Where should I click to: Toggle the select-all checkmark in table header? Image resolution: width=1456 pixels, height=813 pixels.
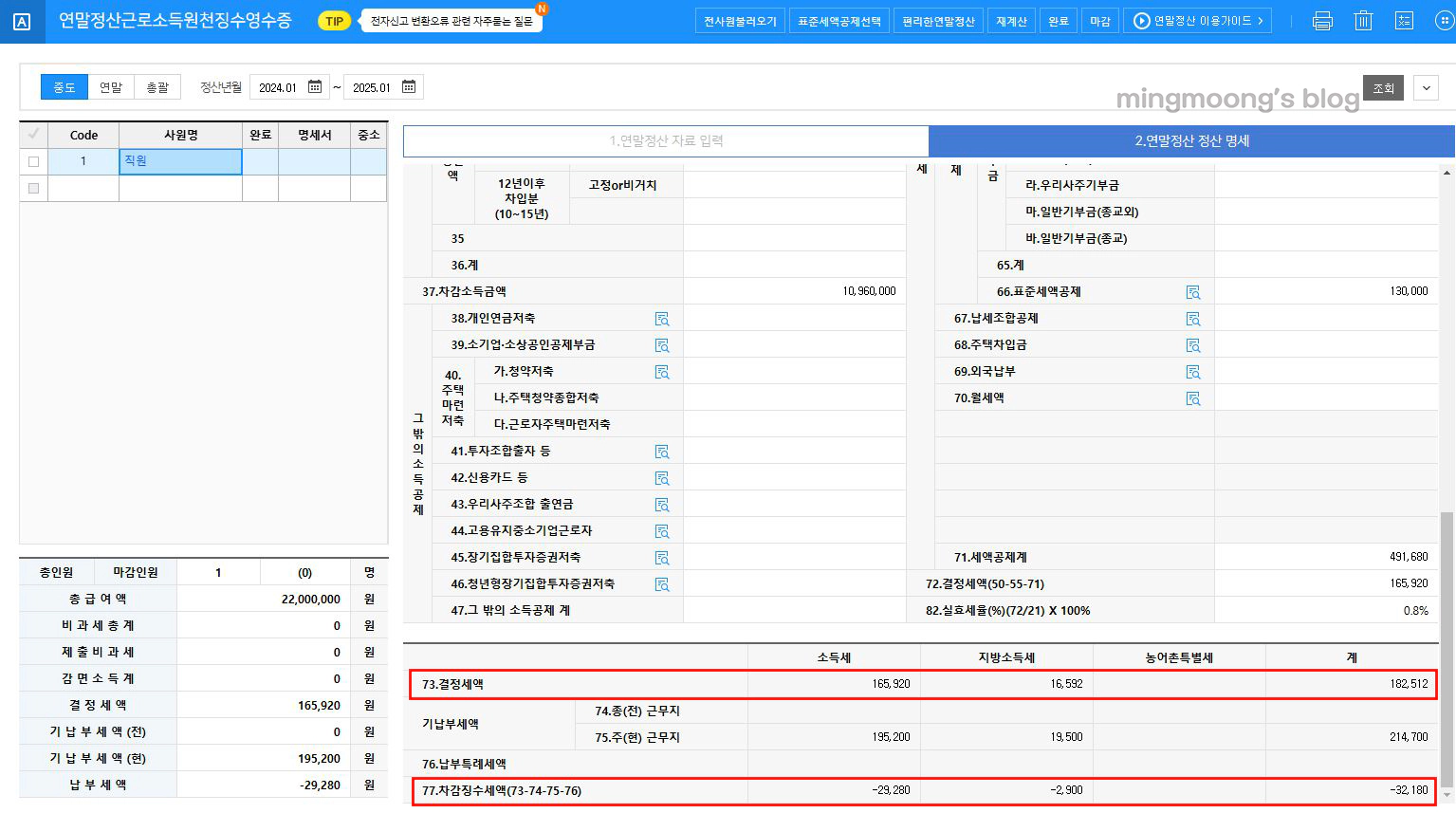pyautogui.click(x=33, y=135)
